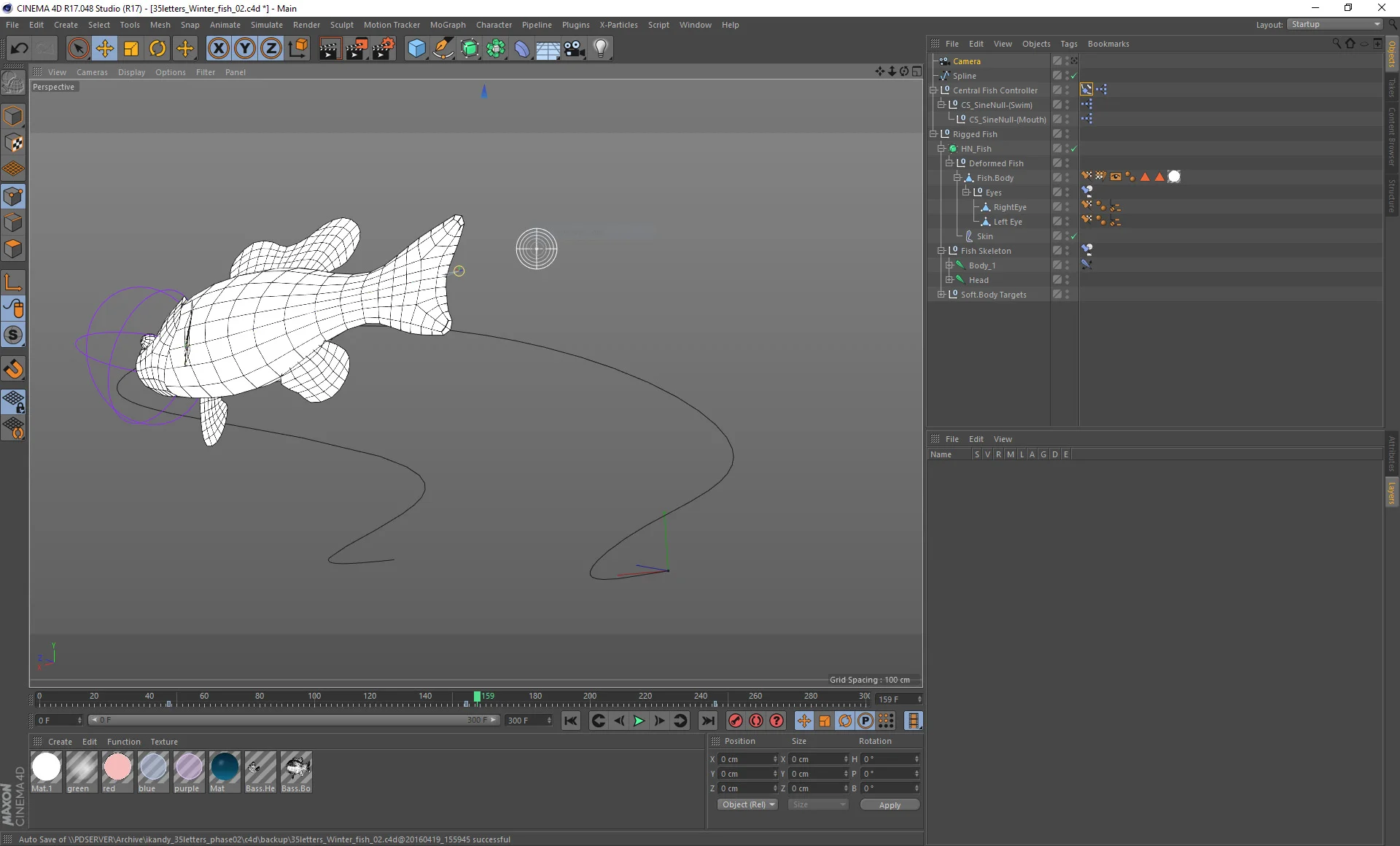
Task: Click the Apply button
Action: (889, 804)
